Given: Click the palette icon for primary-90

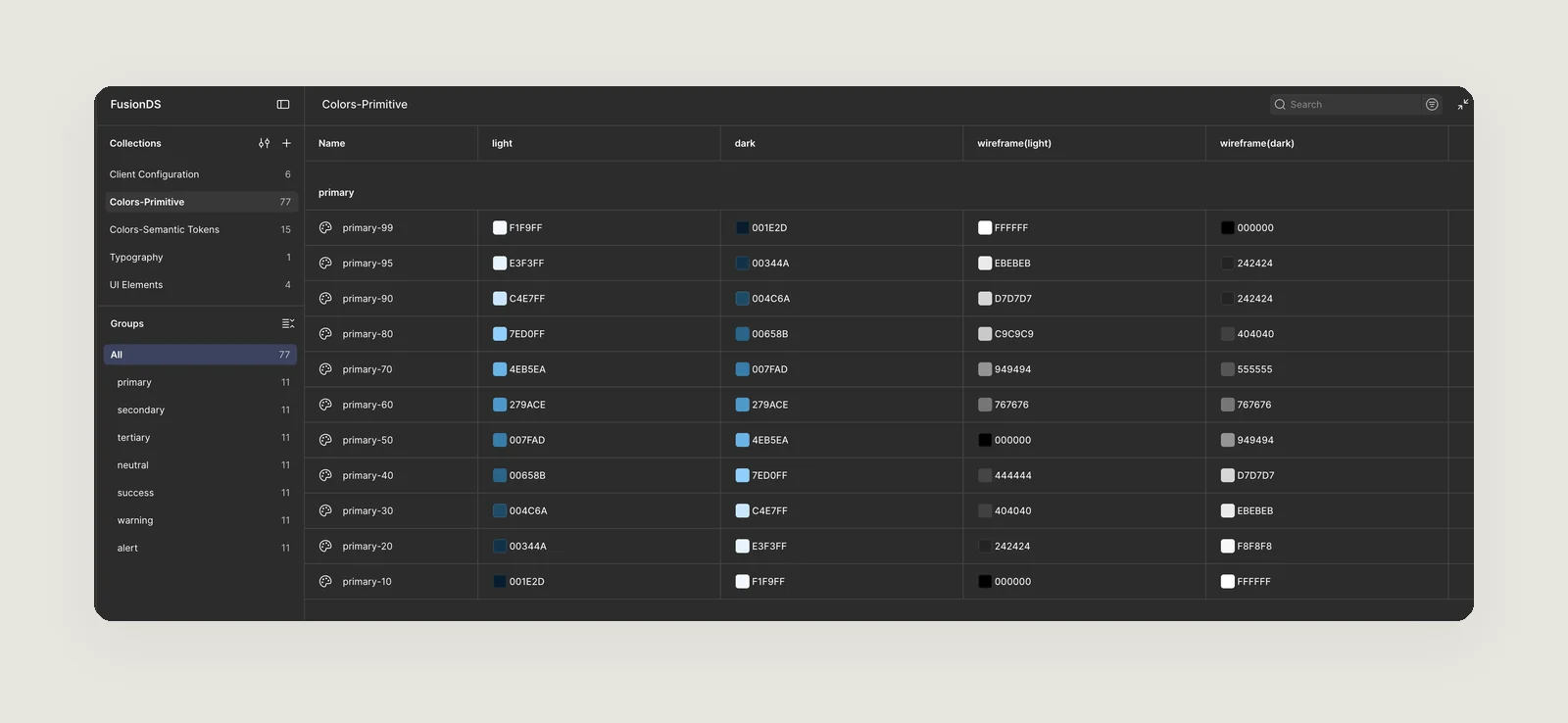Looking at the screenshot, I should [325, 299].
